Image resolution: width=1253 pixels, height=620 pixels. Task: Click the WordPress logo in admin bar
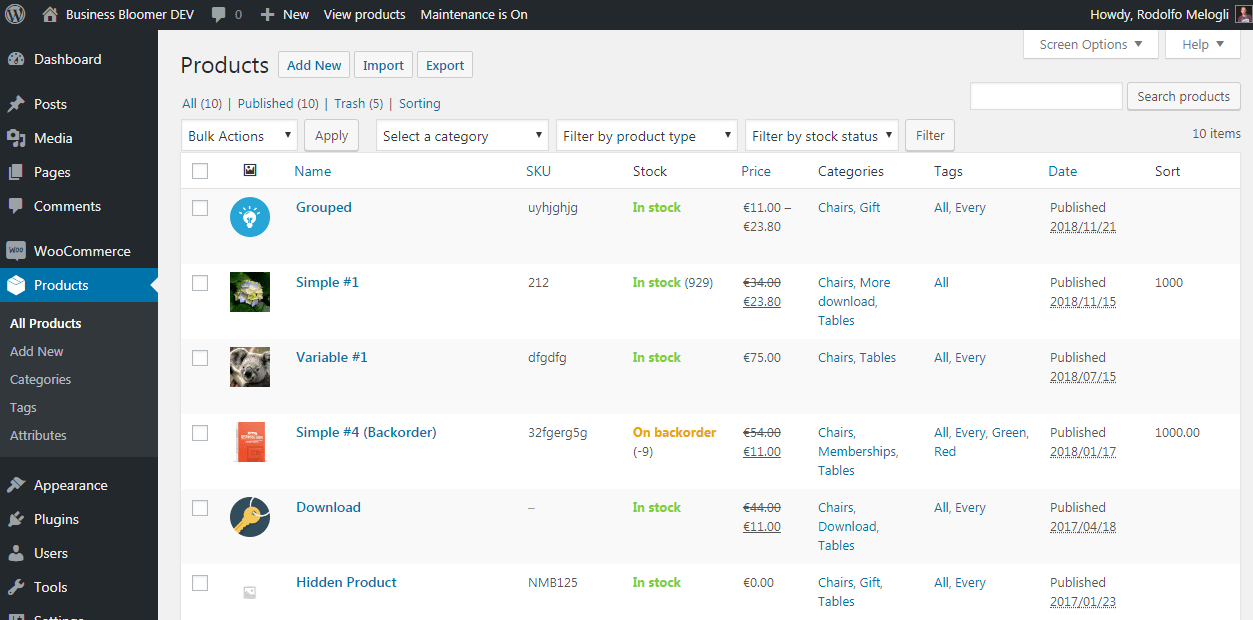coord(15,15)
